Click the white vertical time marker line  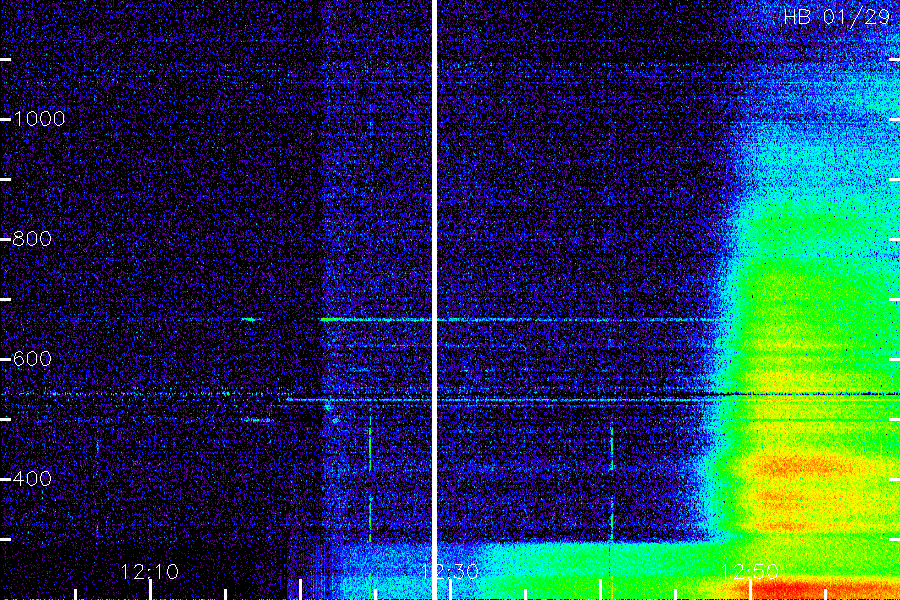click(x=435, y=300)
